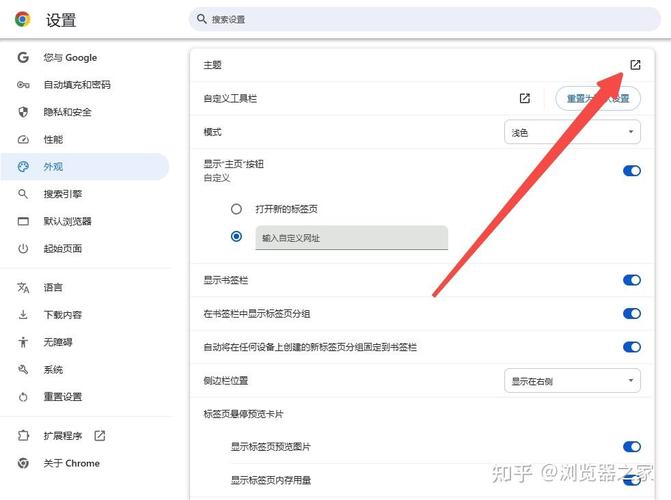The width and height of the screenshot is (671, 500).
Task: Click the download icon beside 下载内容
Action: click(x=23, y=315)
